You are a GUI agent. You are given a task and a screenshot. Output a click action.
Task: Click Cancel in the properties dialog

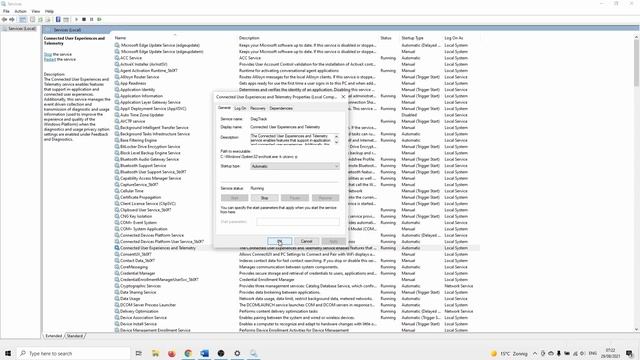(x=307, y=241)
